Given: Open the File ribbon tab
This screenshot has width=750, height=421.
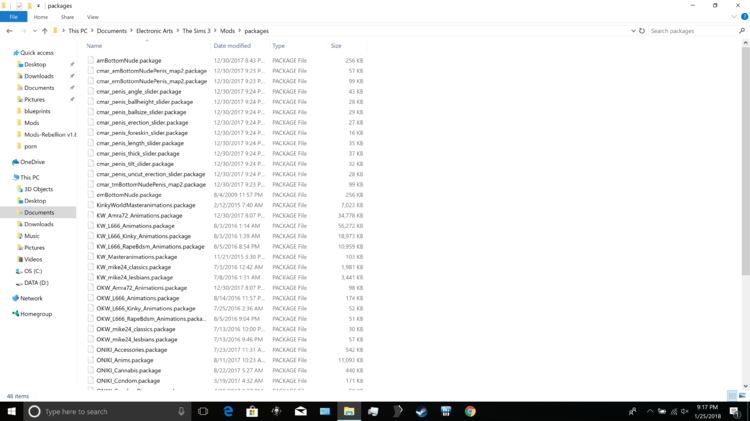Looking at the screenshot, I should [13, 17].
